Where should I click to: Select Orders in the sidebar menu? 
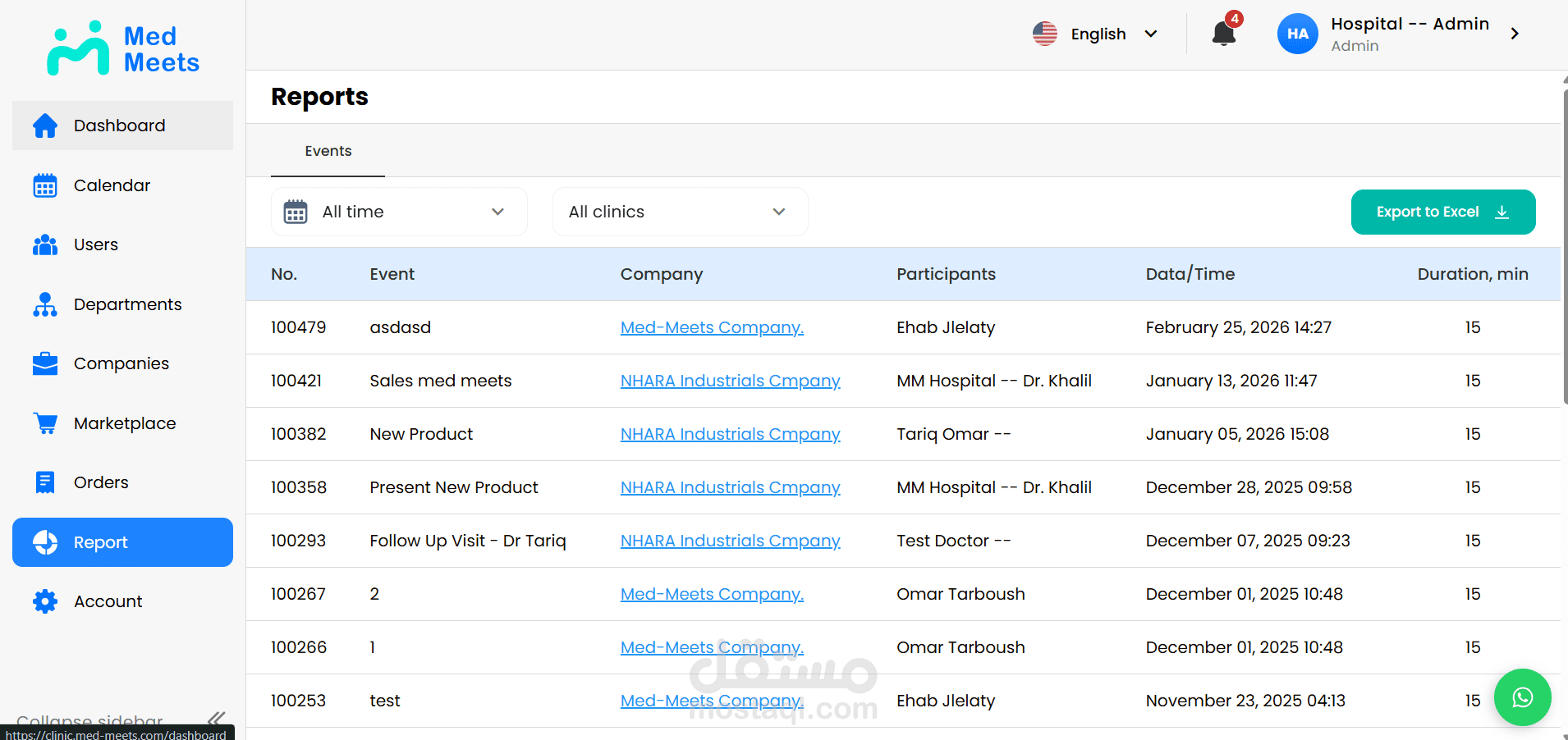point(101,482)
